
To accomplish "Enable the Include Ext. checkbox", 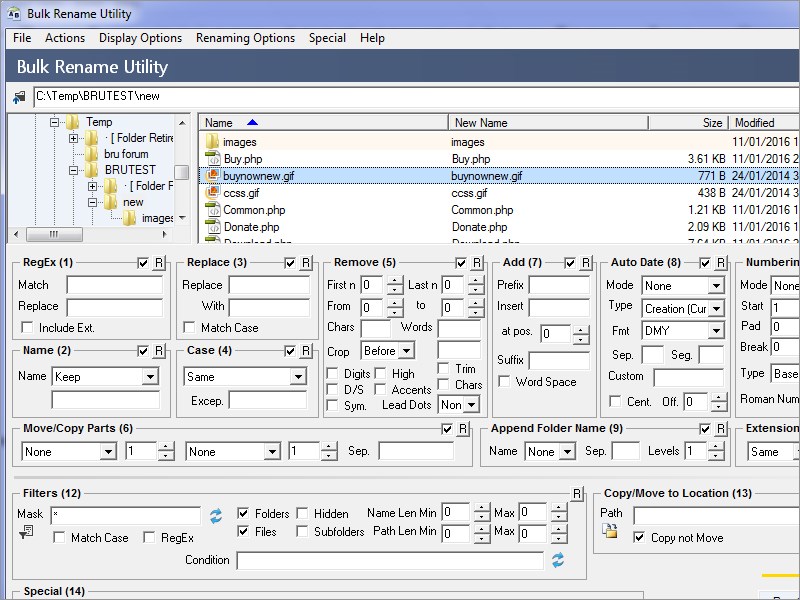I will pos(27,328).
